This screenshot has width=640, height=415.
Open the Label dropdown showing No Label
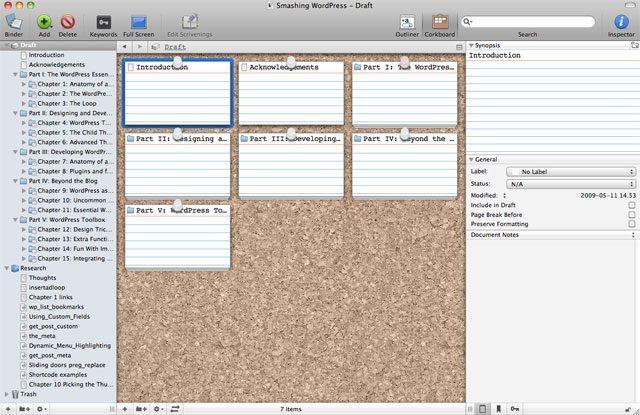[571, 172]
